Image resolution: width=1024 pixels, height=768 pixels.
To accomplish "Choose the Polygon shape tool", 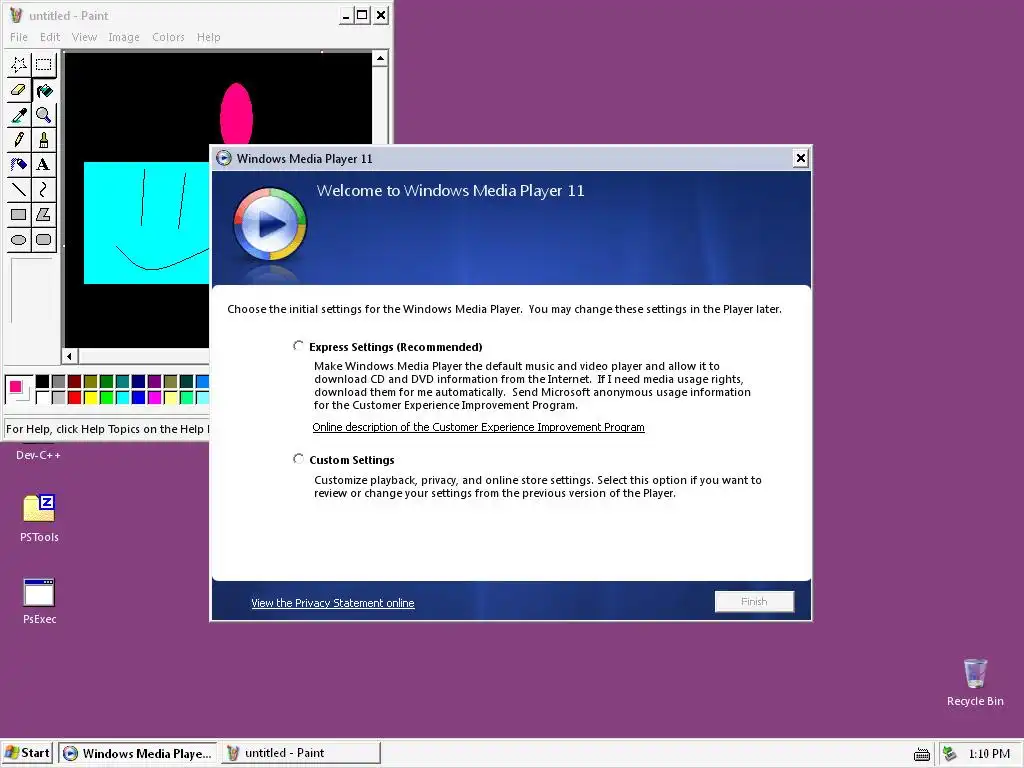I will tap(44, 214).
